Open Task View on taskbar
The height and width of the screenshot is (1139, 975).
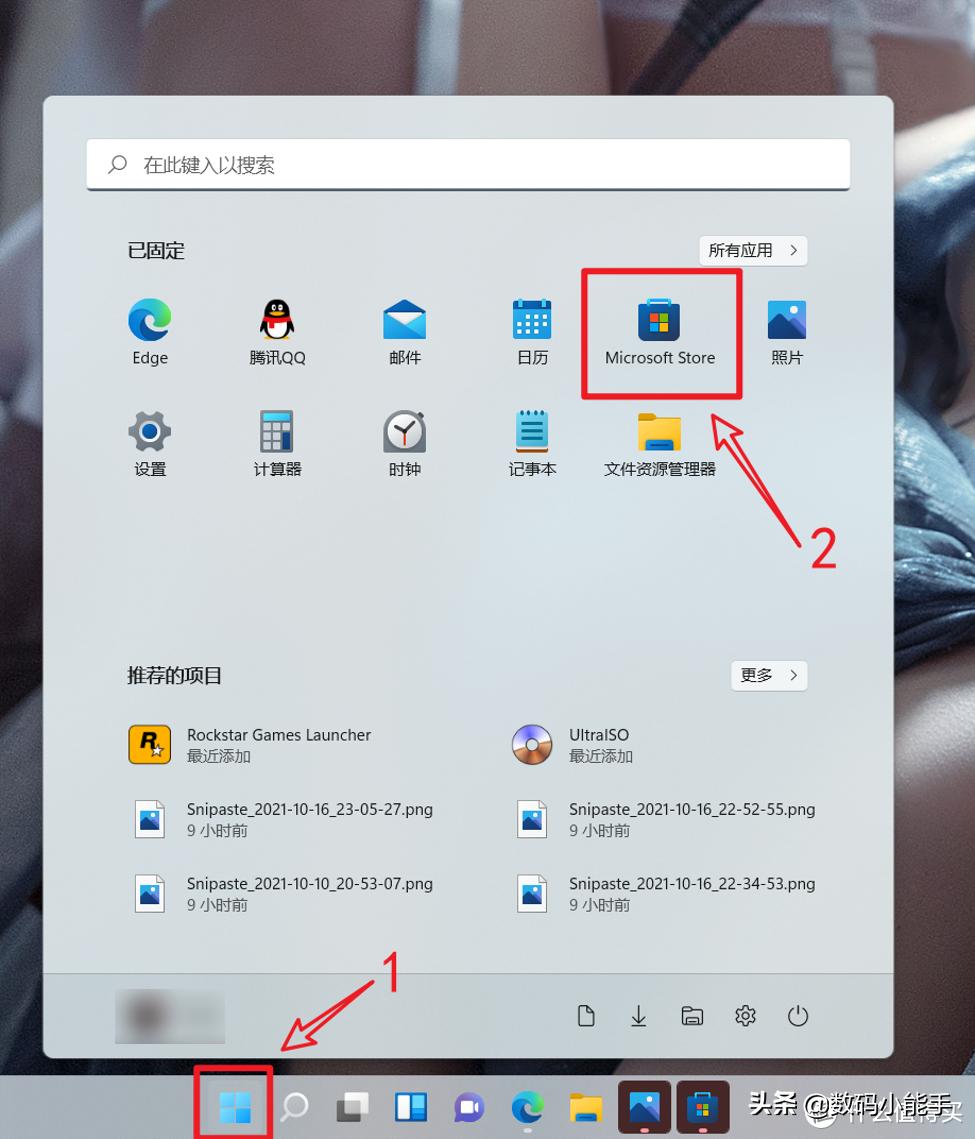[x=352, y=1107]
